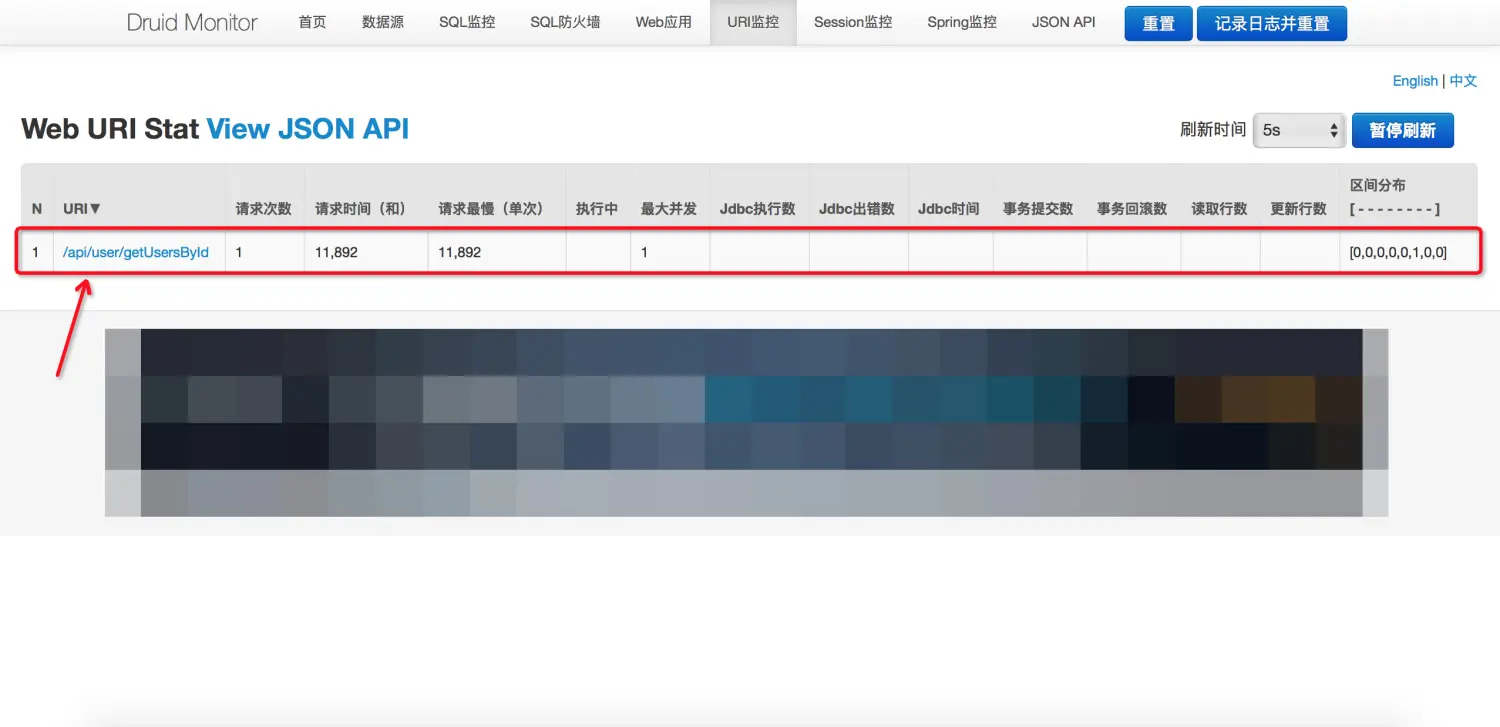Sort by the 事务提交数 column header
The width and height of the screenshot is (1500, 727).
(x=1038, y=209)
